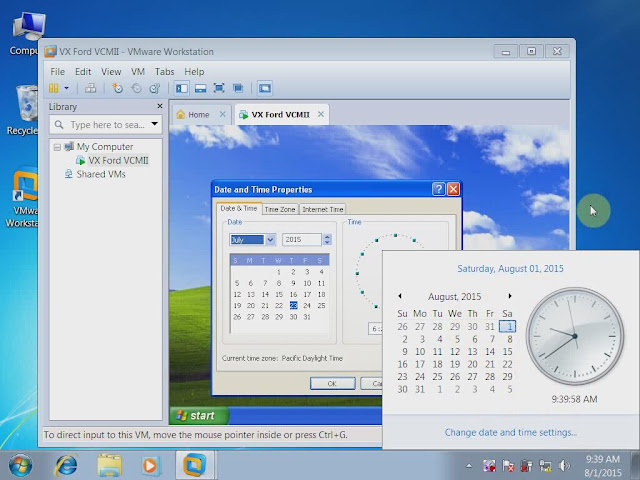Close the Home tab
This screenshot has width=640, height=480.
point(222,114)
